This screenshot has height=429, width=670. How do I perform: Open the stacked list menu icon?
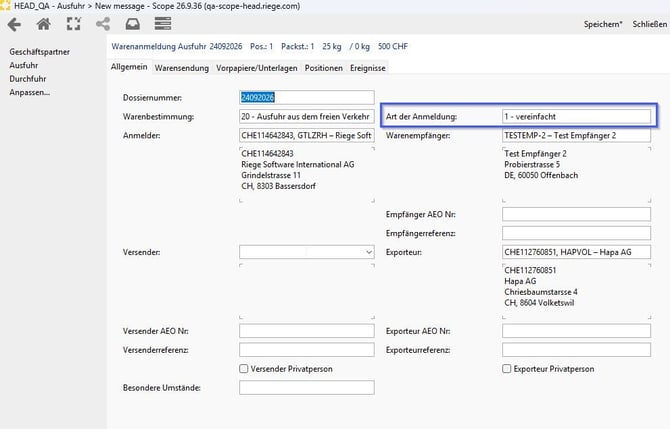(x=163, y=24)
